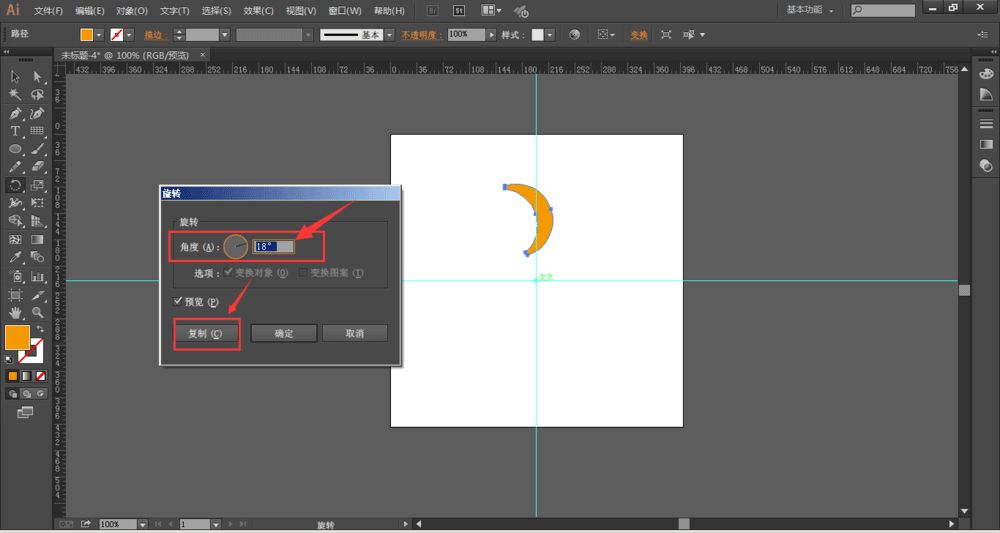Screen dimensions: 1000x533
Task: Select the Zoom magnifier tool
Action: click(x=38, y=312)
